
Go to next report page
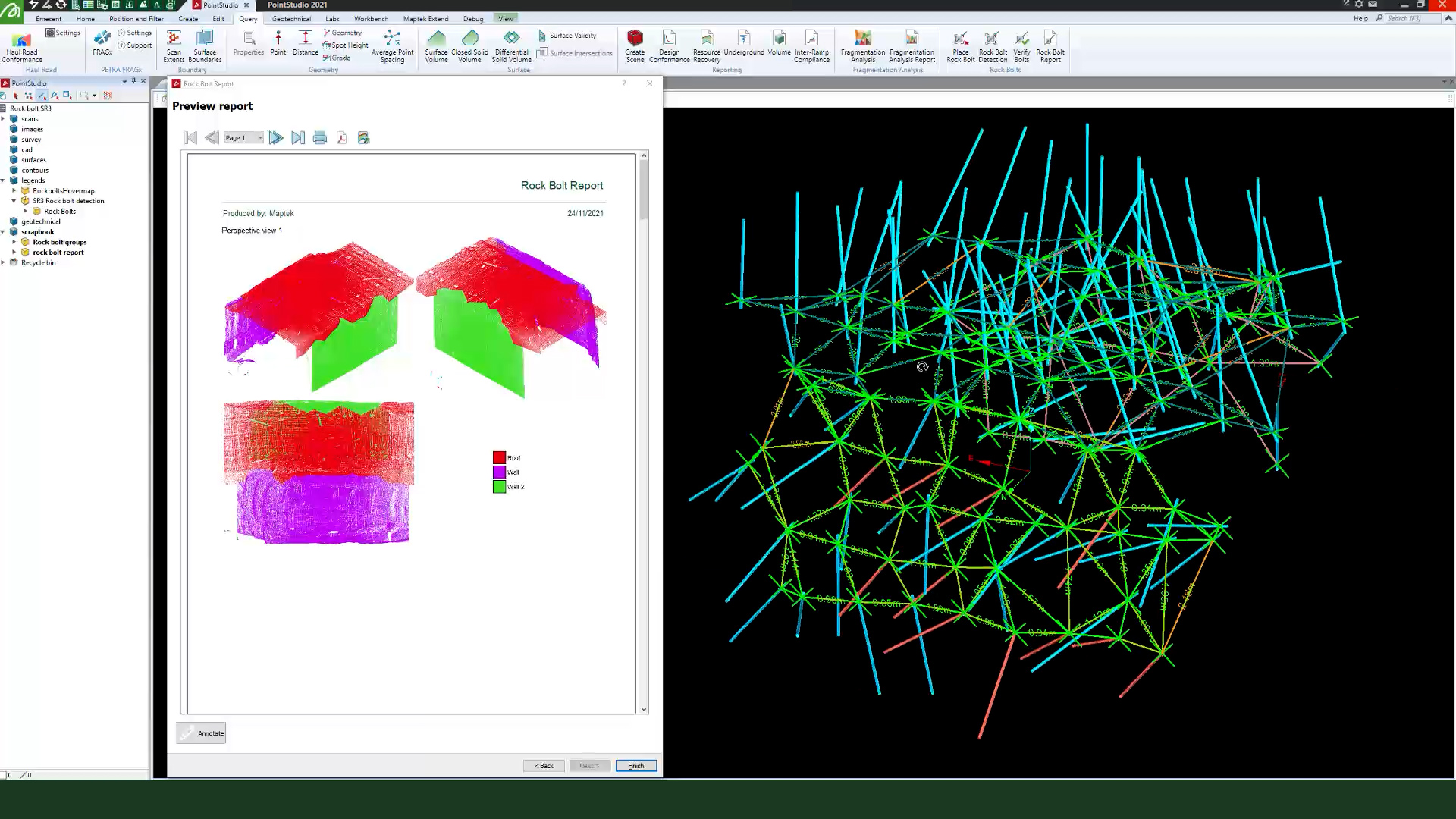point(276,137)
